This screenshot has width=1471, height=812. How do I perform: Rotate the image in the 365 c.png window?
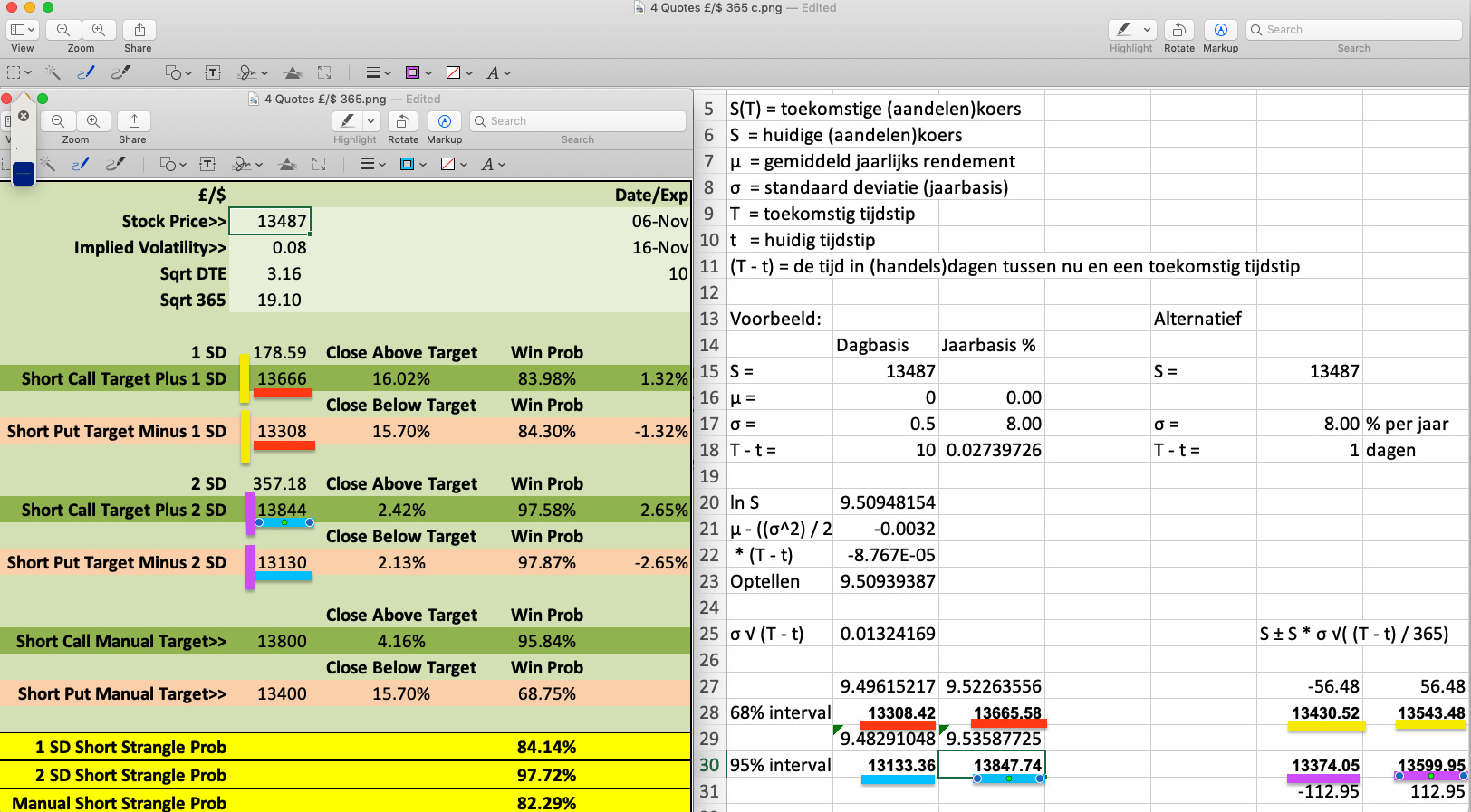tap(1179, 30)
